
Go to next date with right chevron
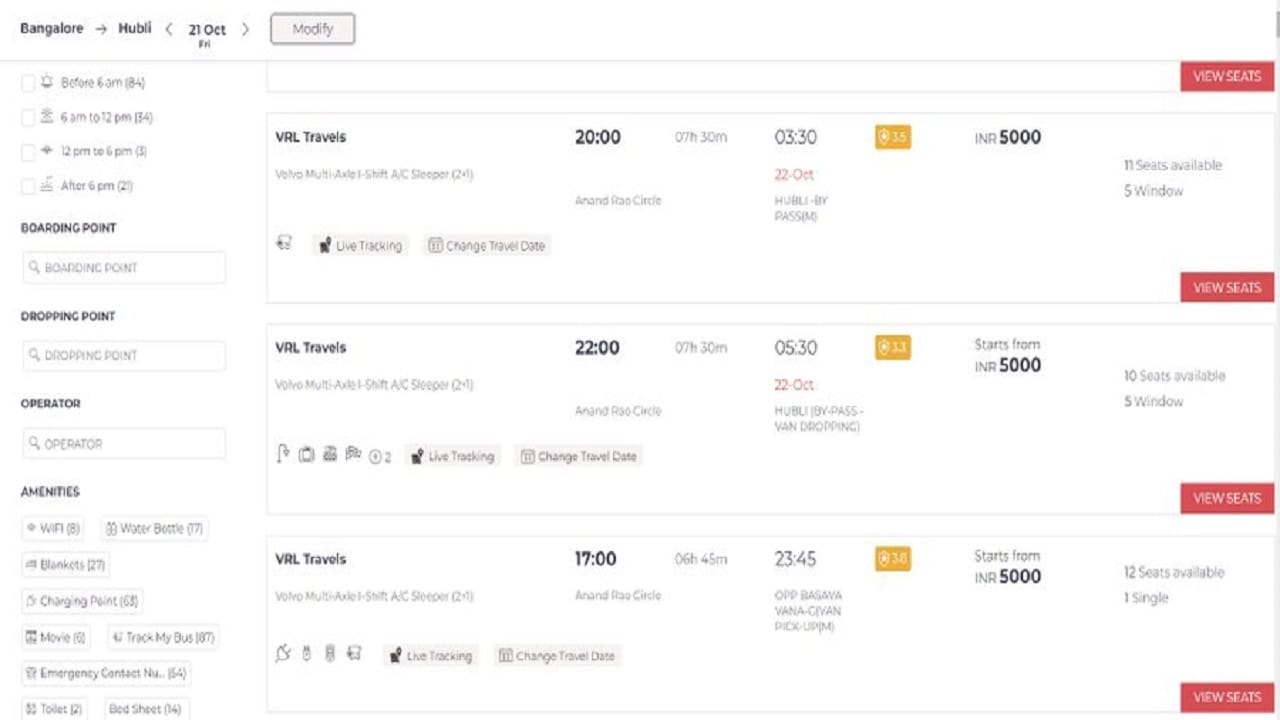click(x=245, y=30)
